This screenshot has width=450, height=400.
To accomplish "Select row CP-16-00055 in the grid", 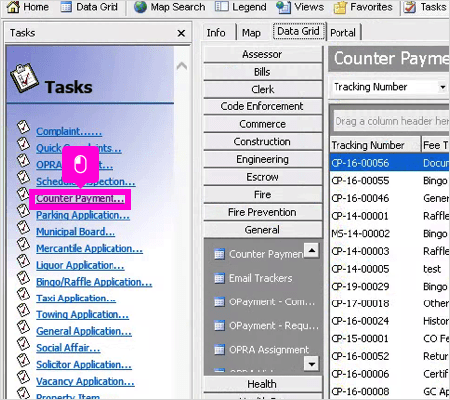I will 390,181.
